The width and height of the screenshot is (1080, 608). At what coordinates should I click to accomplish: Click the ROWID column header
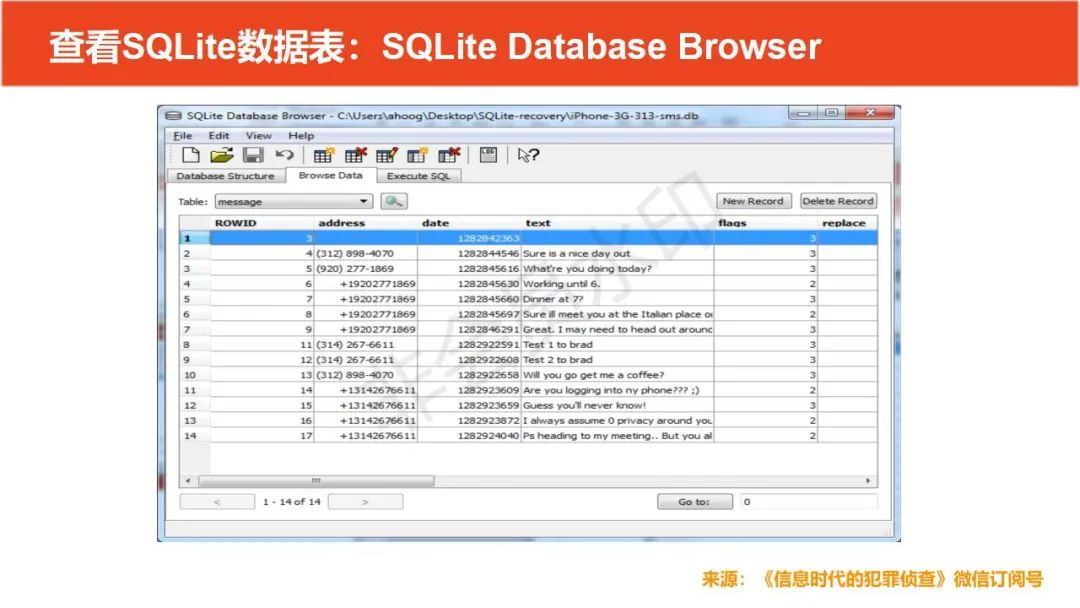262,223
